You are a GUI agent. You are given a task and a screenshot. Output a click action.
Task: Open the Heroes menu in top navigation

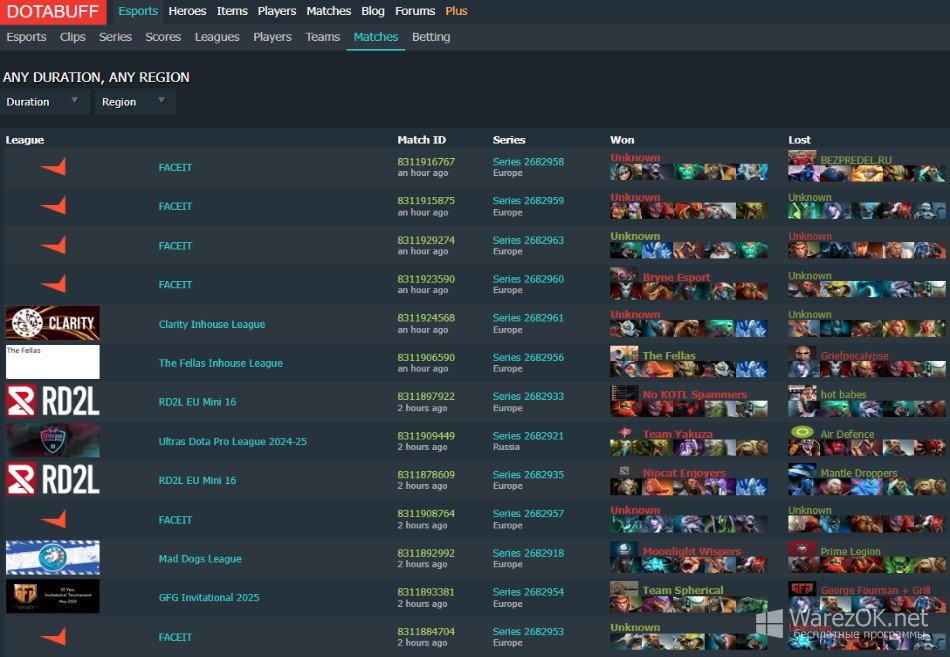[187, 11]
